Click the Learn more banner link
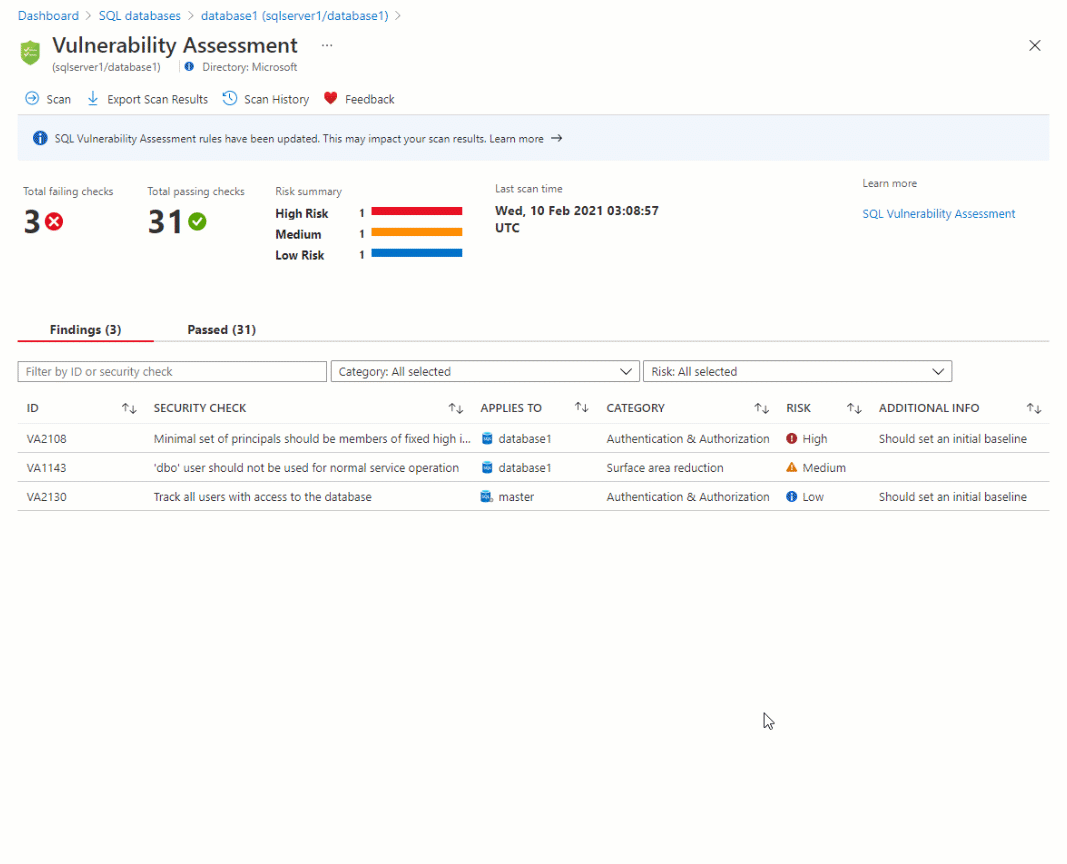 point(517,139)
